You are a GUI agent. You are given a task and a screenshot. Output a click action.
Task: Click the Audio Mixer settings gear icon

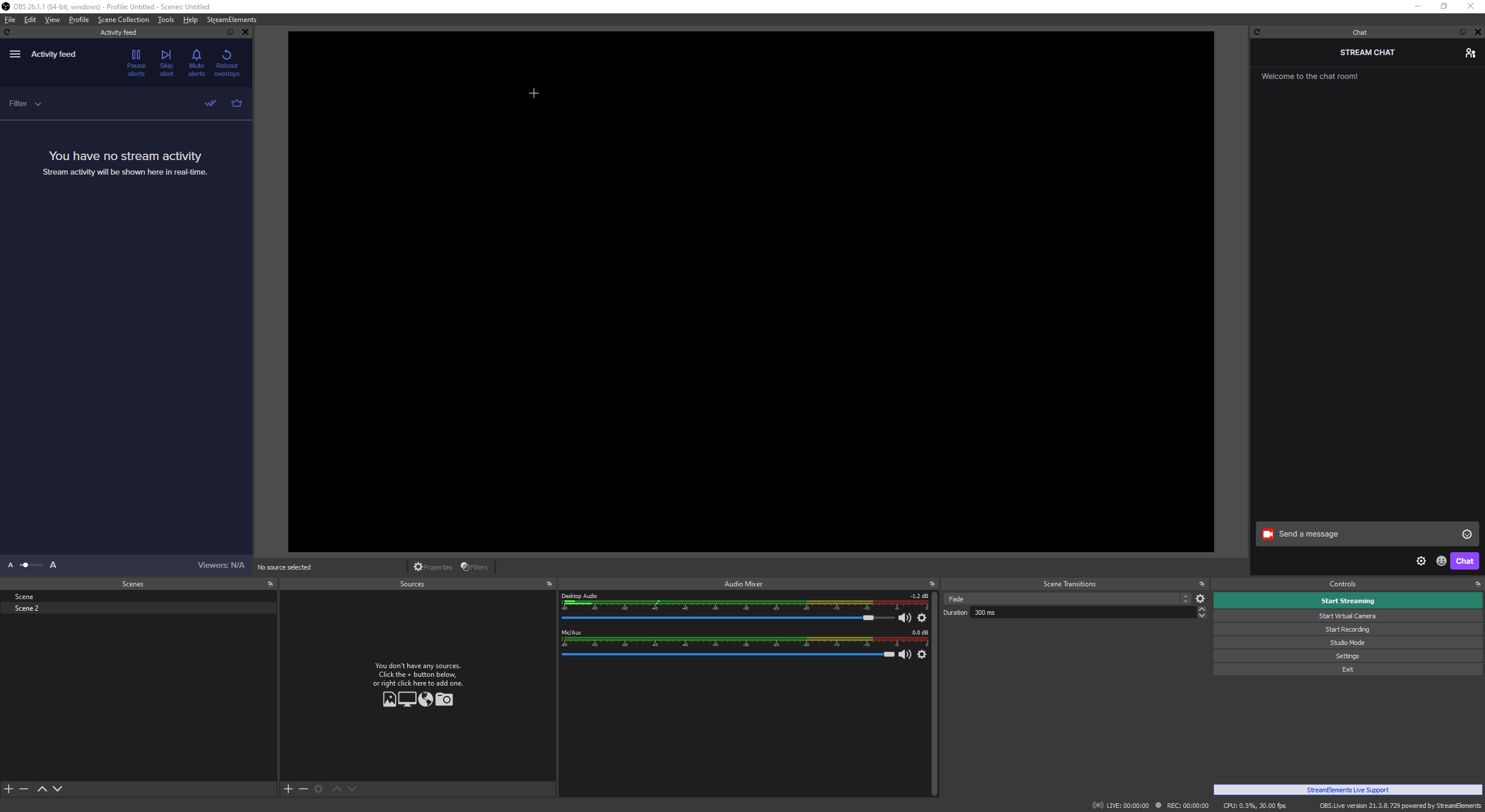(922, 618)
